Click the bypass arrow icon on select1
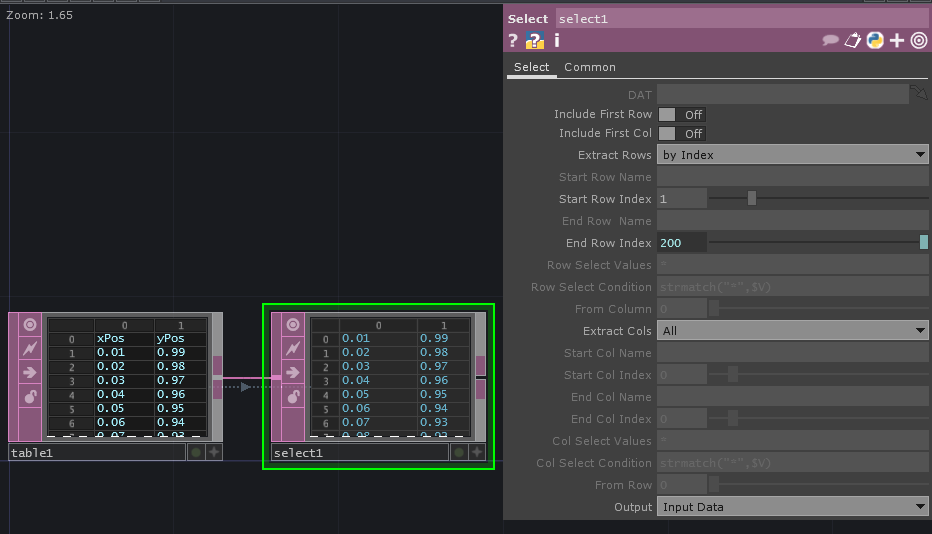The image size is (932, 534). pos(293,373)
